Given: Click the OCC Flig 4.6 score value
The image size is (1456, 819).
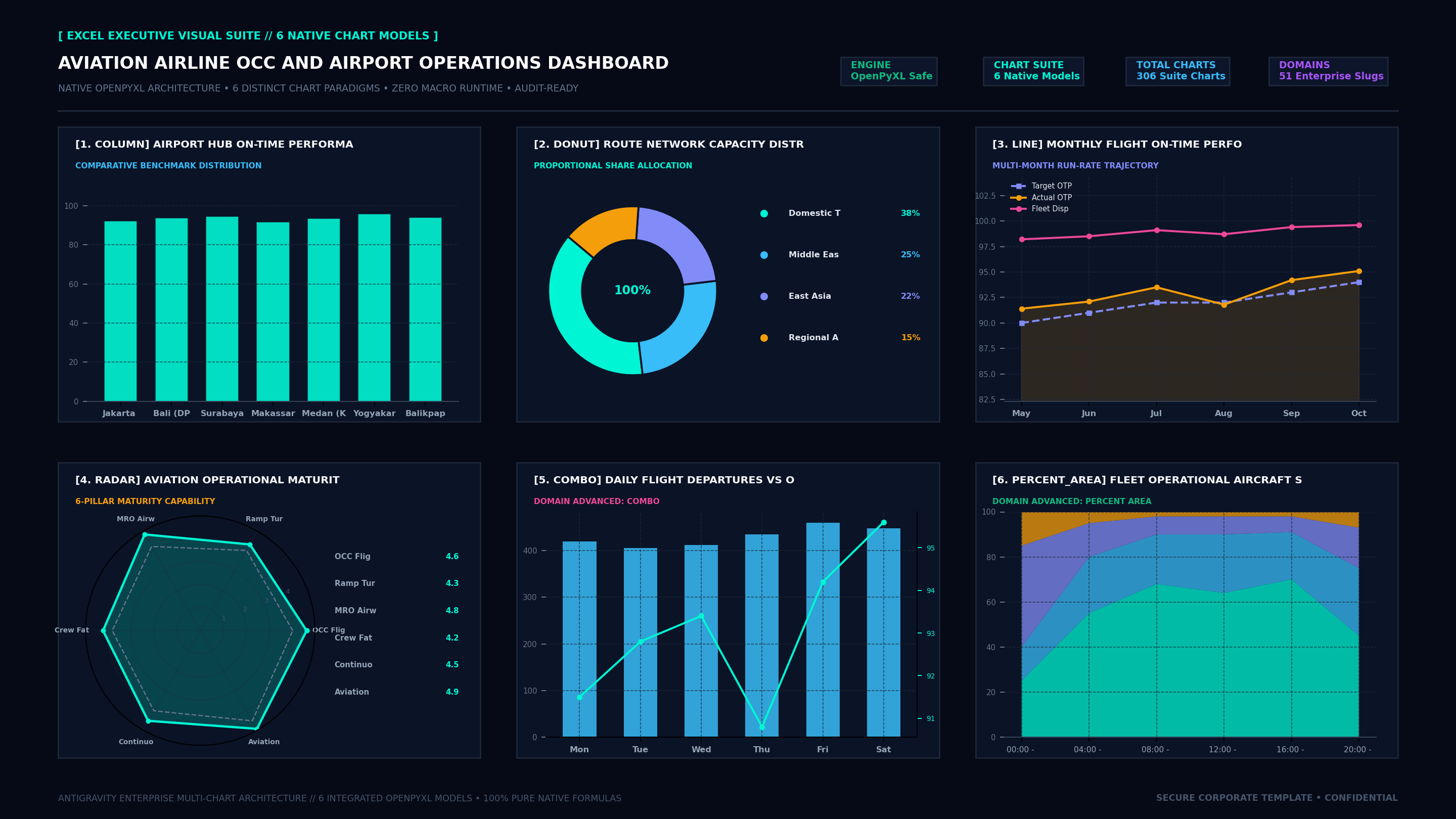Looking at the screenshot, I should pos(452,557).
